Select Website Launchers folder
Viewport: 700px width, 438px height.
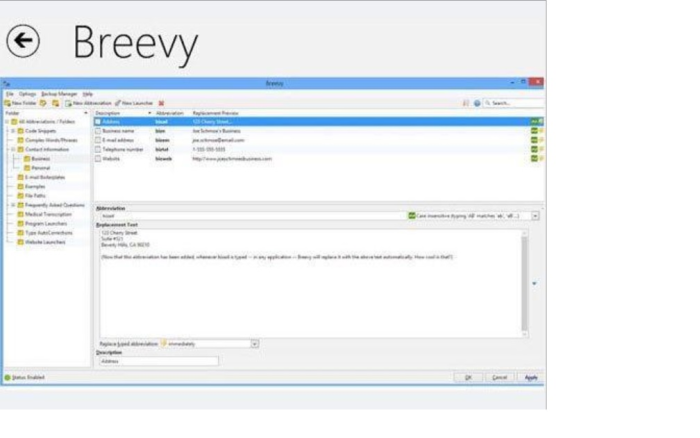tap(45, 242)
